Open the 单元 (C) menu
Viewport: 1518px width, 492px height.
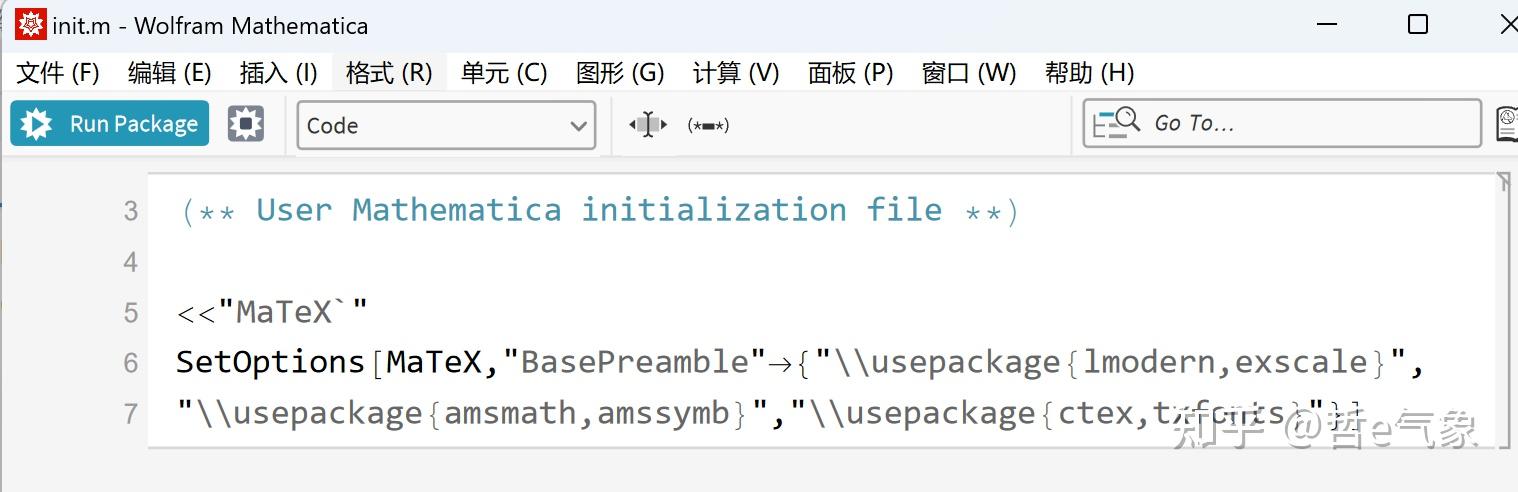504,73
